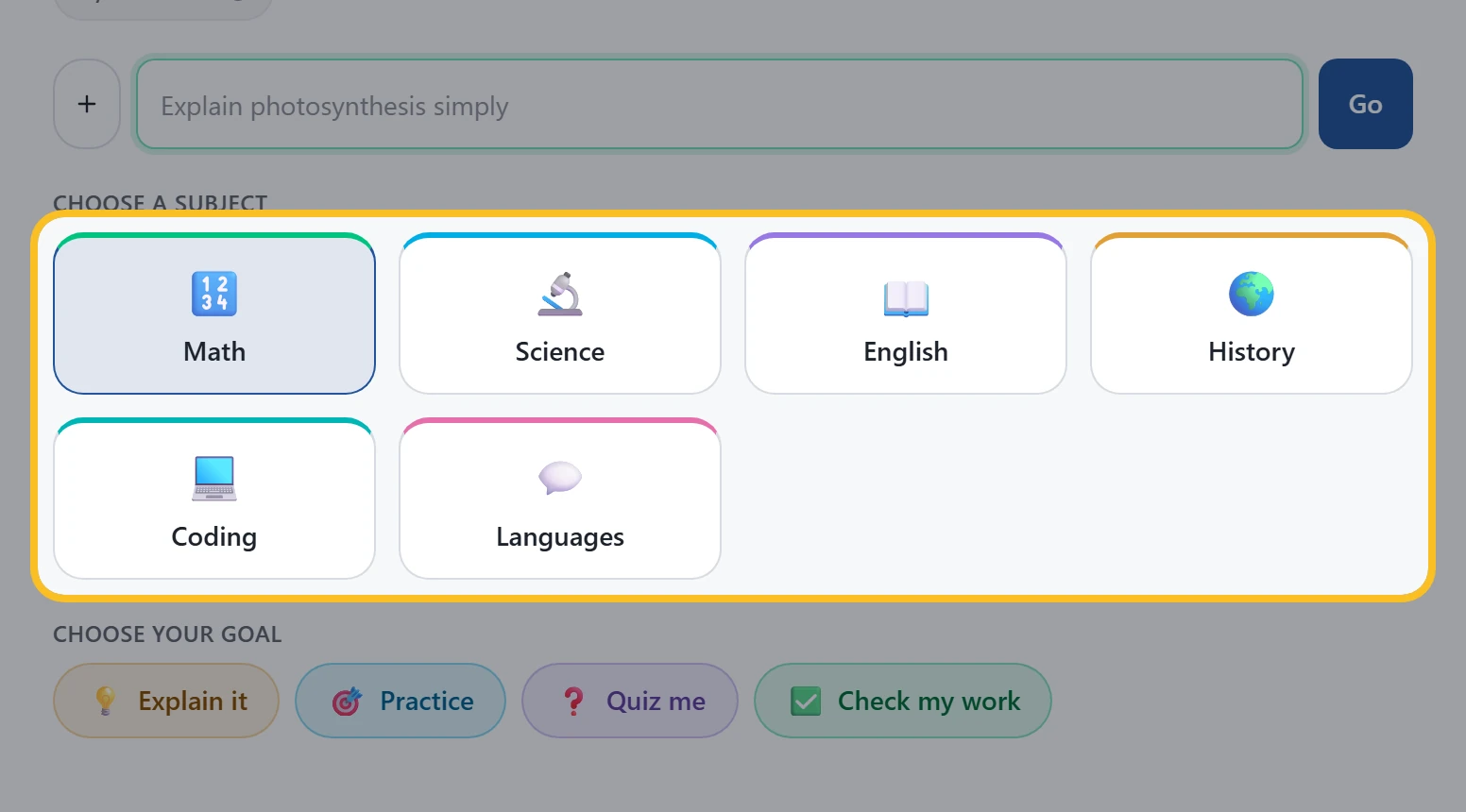Click the question mark icon on Quiz me

pyautogui.click(x=573, y=701)
